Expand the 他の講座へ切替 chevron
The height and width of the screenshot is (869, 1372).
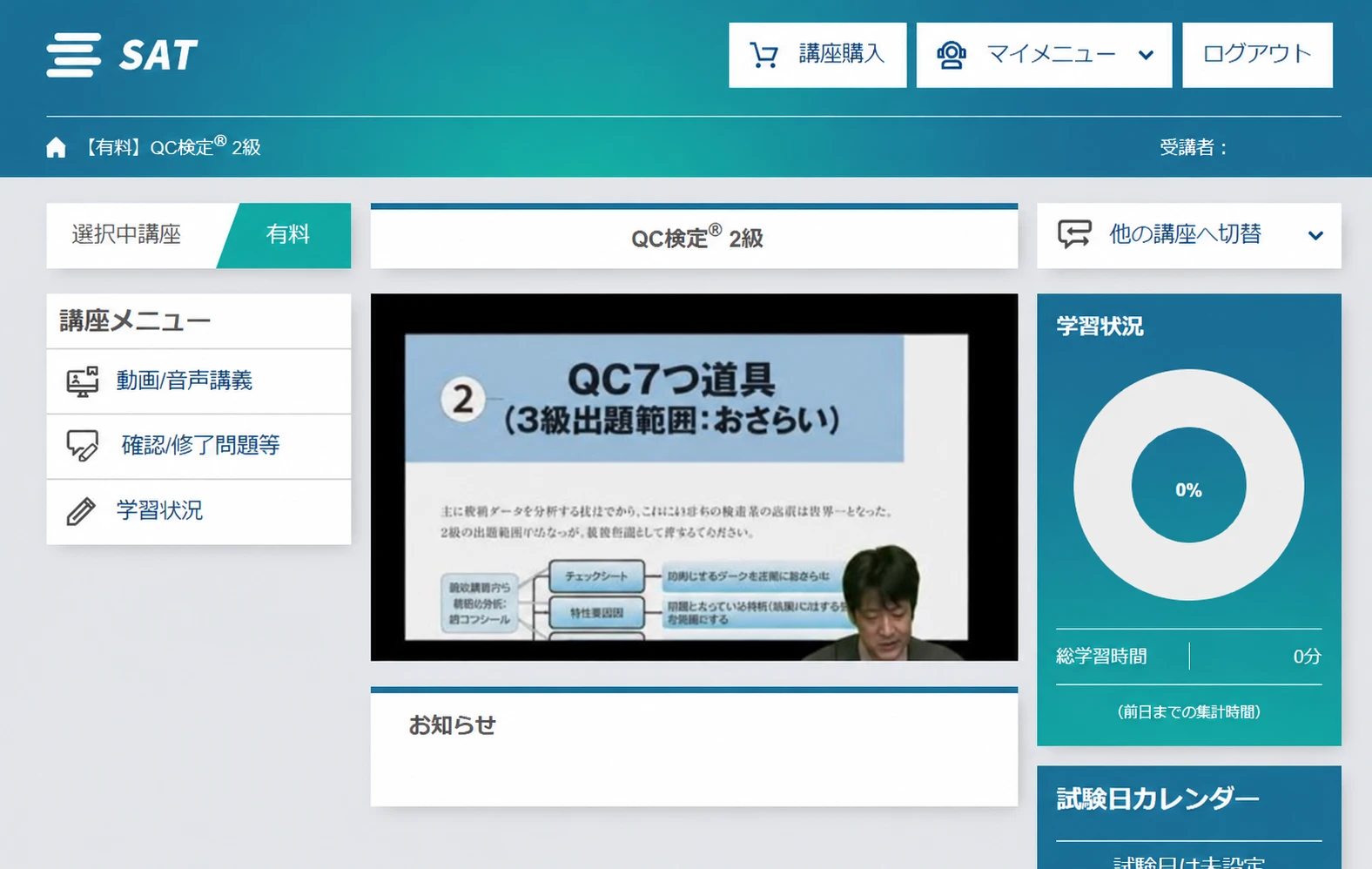click(x=1315, y=235)
